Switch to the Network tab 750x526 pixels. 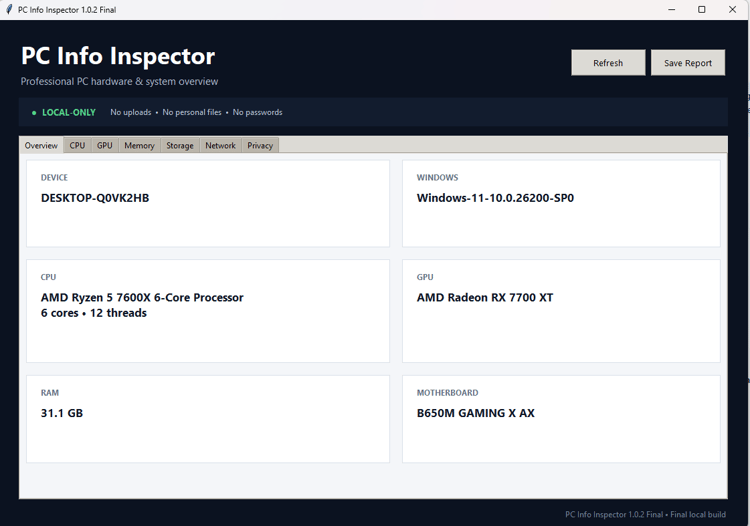[x=221, y=145]
